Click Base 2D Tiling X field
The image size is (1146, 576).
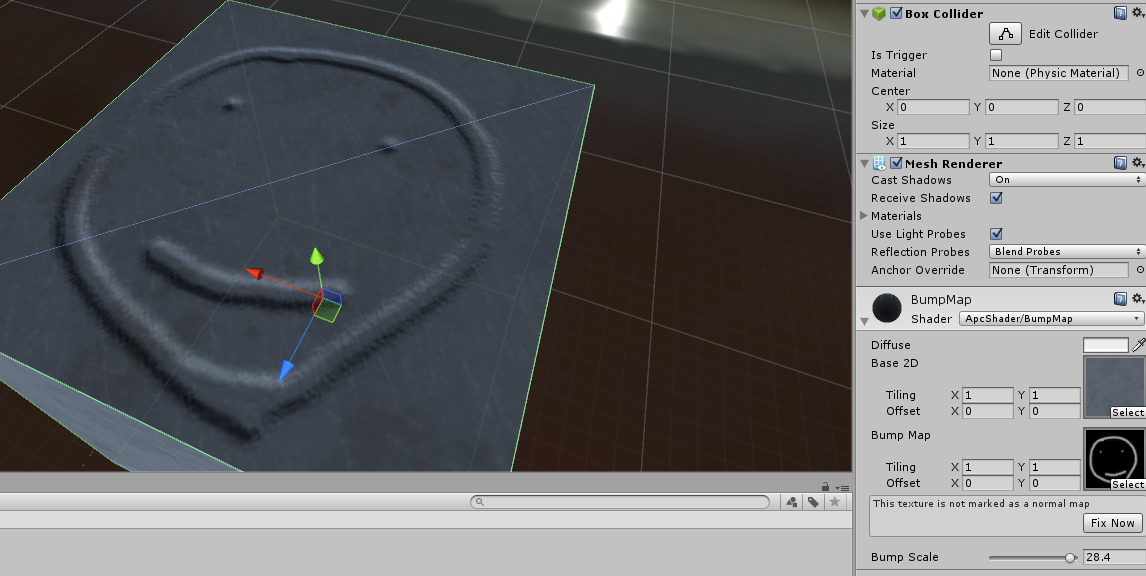(x=988, y=395)
